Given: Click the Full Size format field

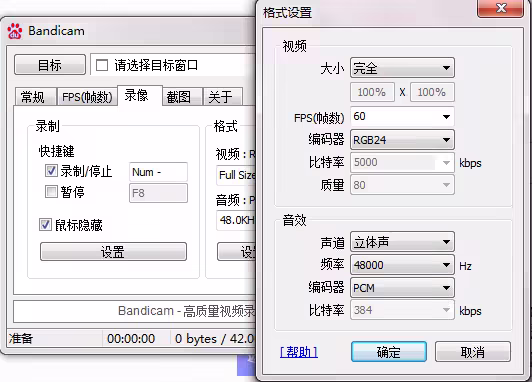Looking at the screenshot, I should pos(236,175).
